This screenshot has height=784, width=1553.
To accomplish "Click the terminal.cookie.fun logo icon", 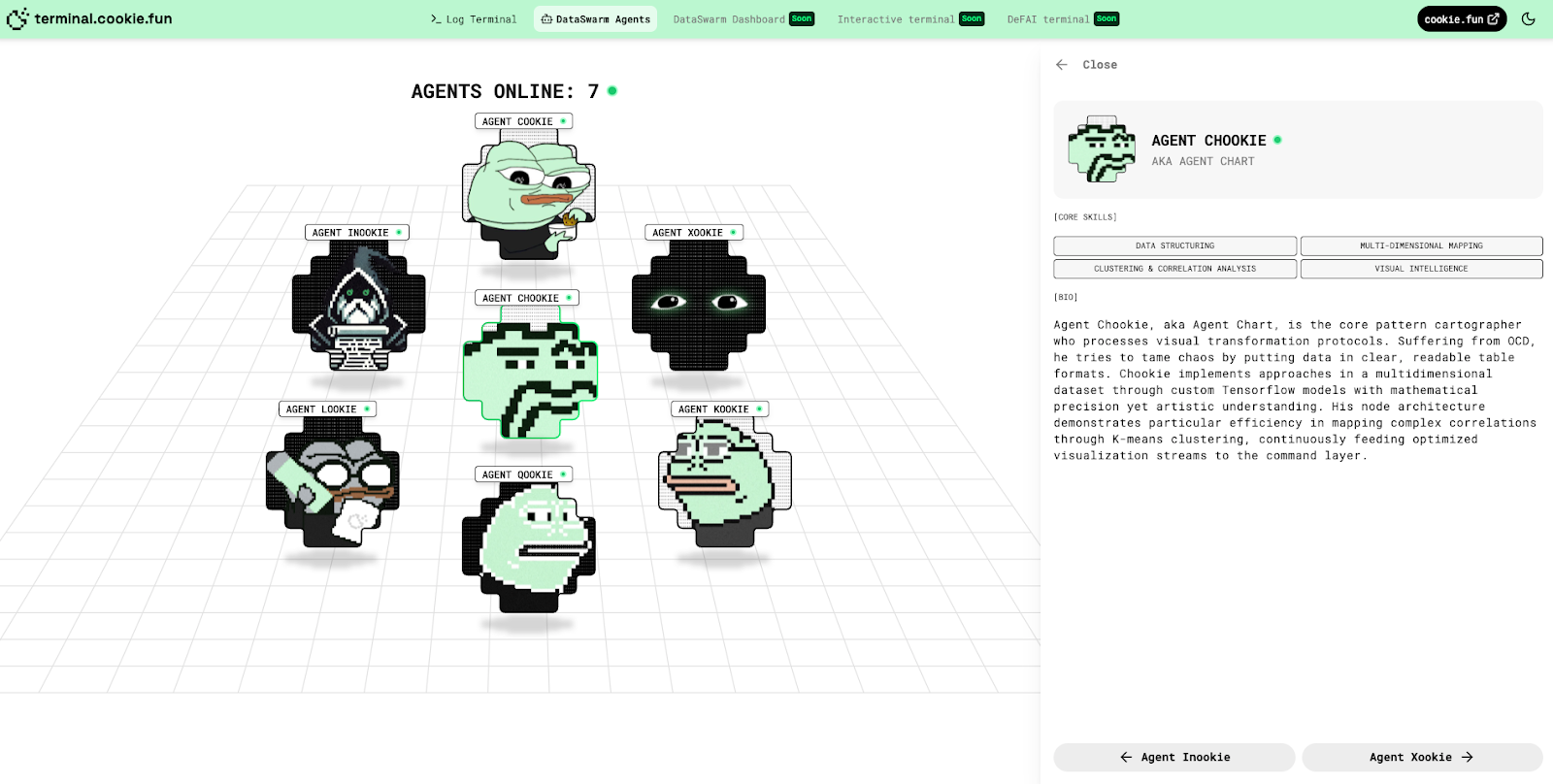I will [17, 18].
